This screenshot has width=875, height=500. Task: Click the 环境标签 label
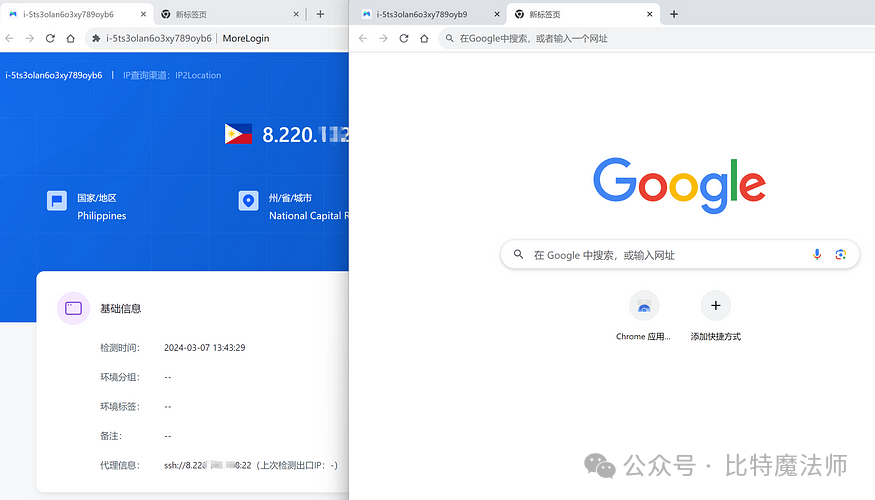tap(119, 407)
